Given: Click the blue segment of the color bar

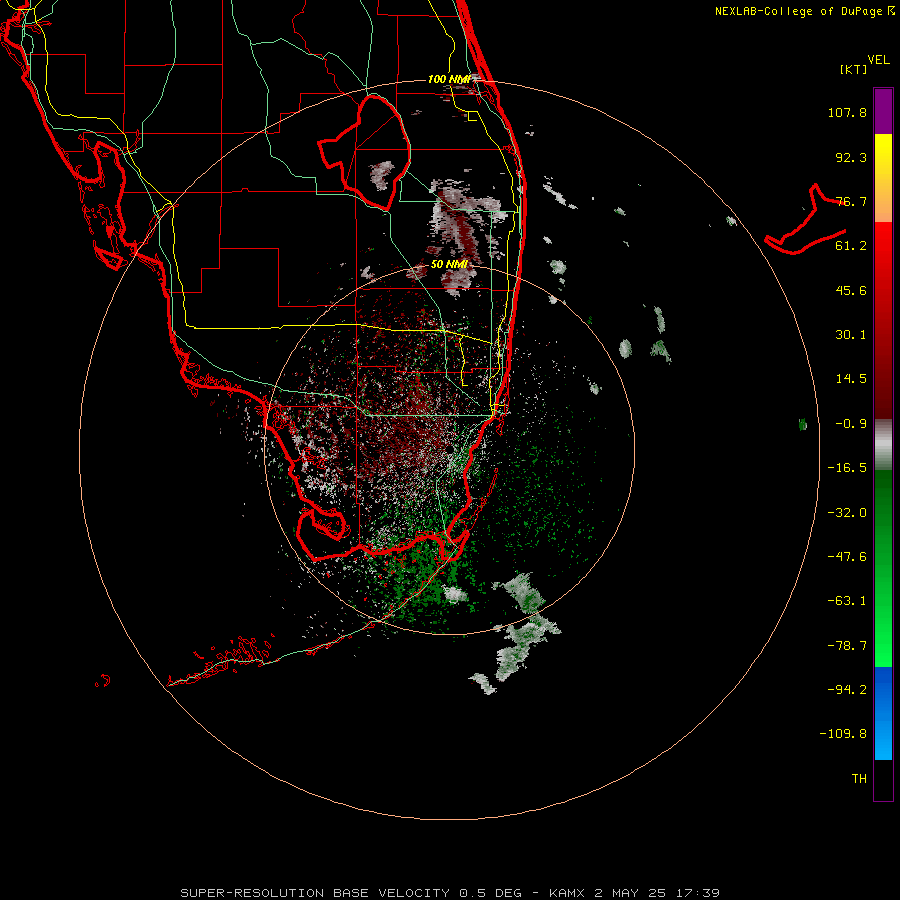Looking at the screenshot, I should point(883,713).
